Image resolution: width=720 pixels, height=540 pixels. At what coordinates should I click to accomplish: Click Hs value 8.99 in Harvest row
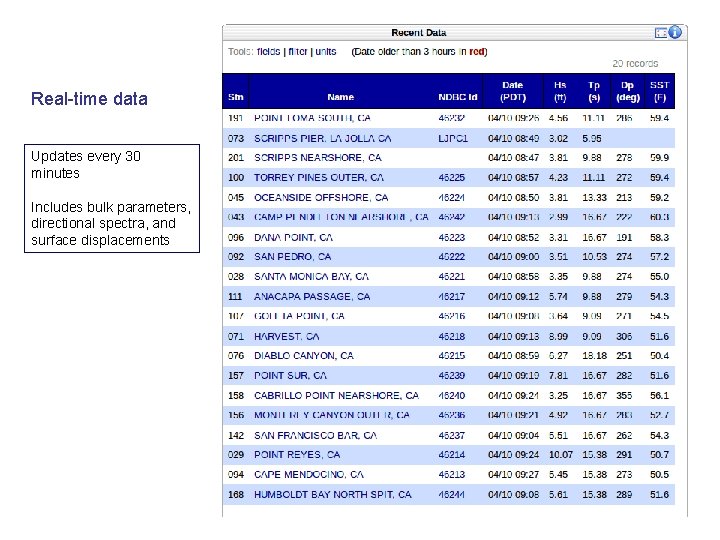(x=558, y=336)
